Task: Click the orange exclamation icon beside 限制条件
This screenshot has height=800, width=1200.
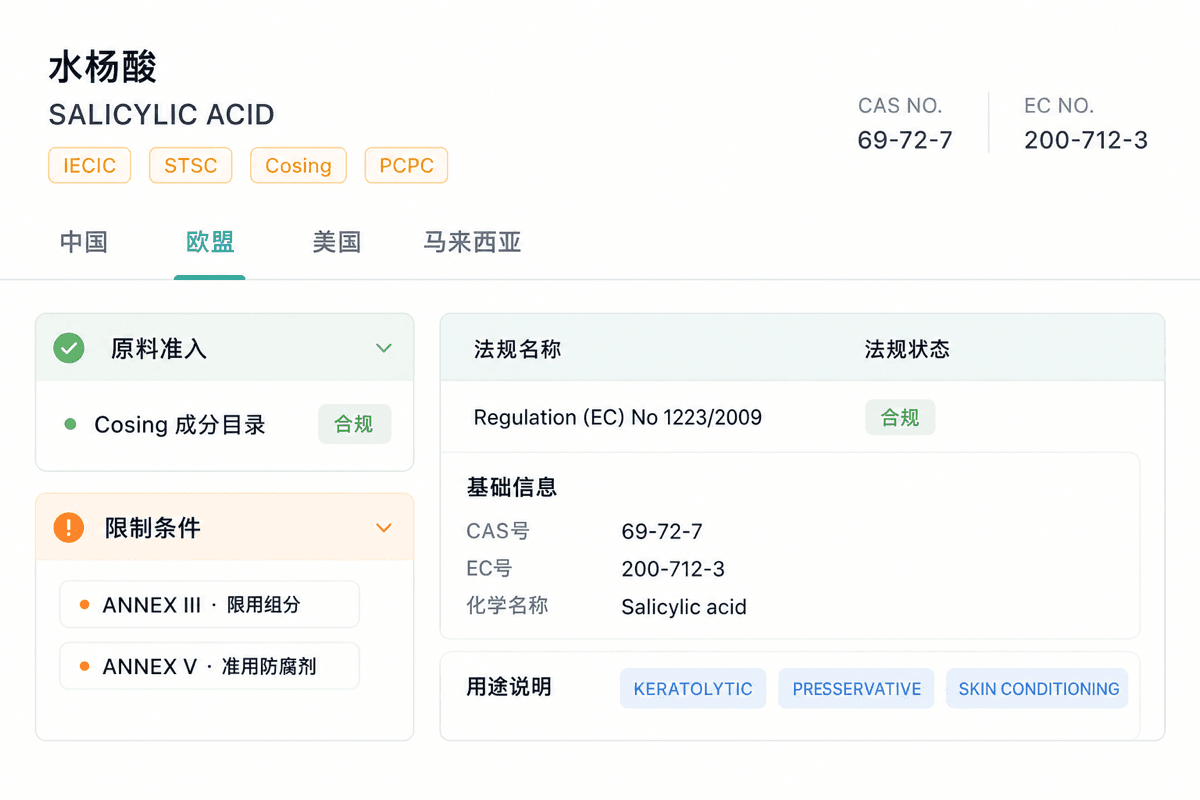Action: click(68, 527)
